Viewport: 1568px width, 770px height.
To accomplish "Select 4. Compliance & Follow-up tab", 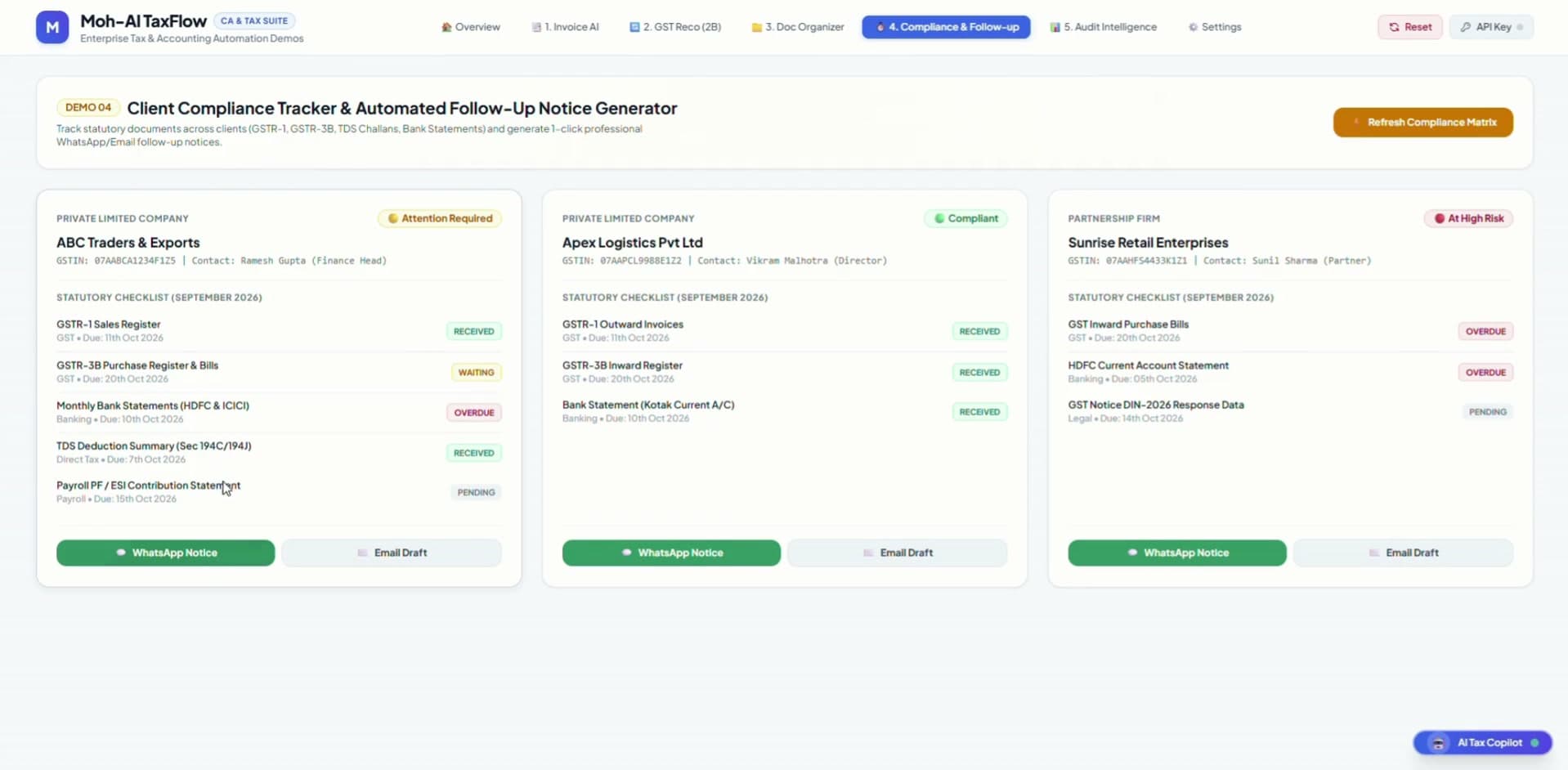I will pos(946,27).
